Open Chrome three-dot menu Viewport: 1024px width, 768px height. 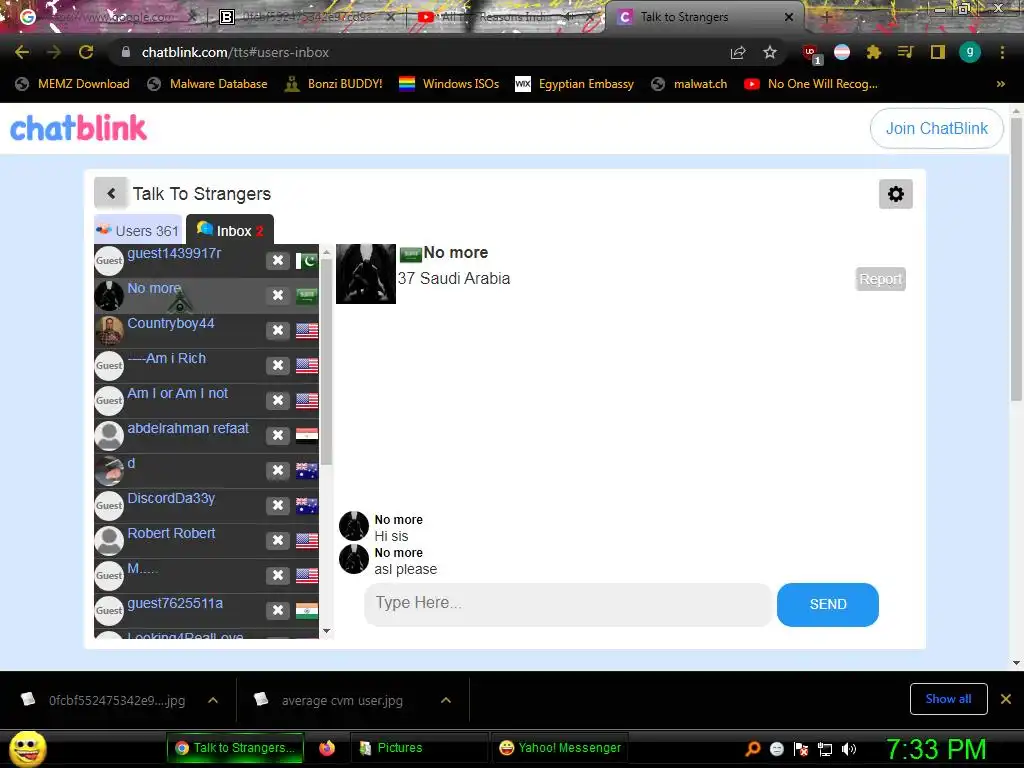(x=1002, y=52)
